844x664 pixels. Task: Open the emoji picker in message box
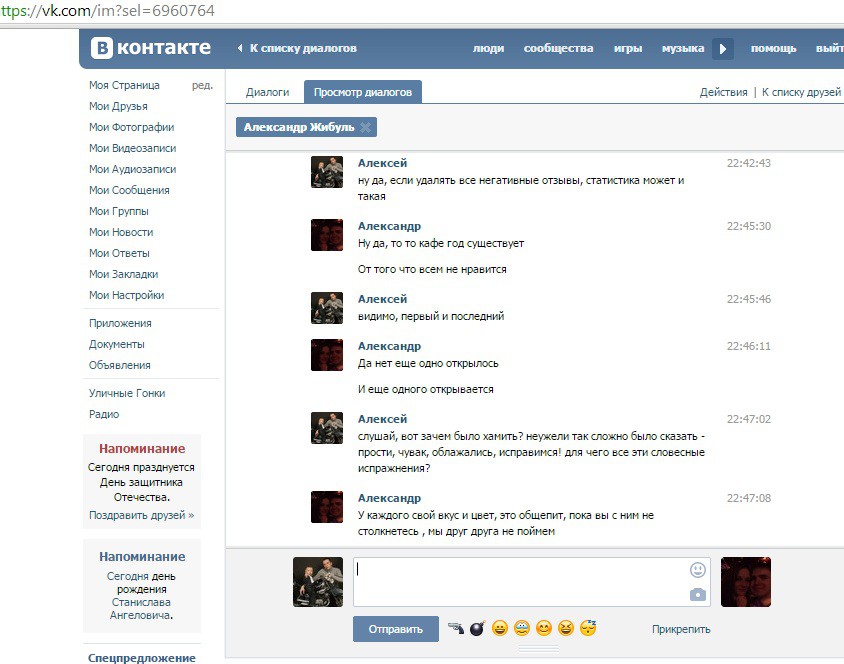[697, 570]
